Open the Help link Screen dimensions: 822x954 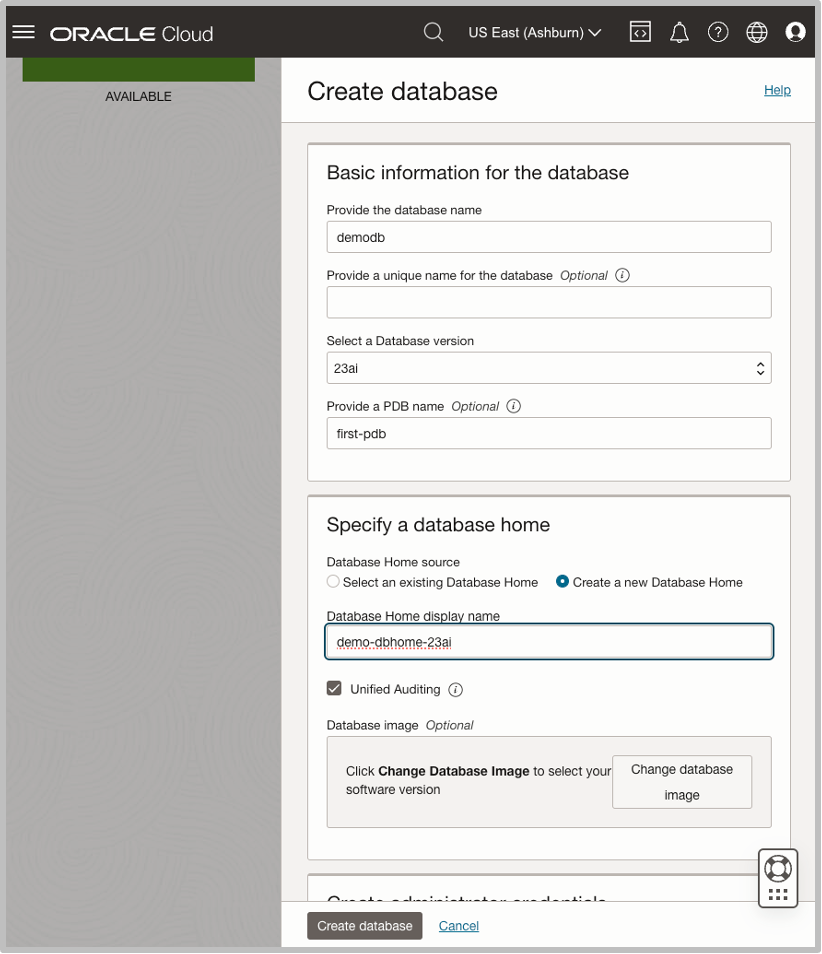tap(777, 90)
